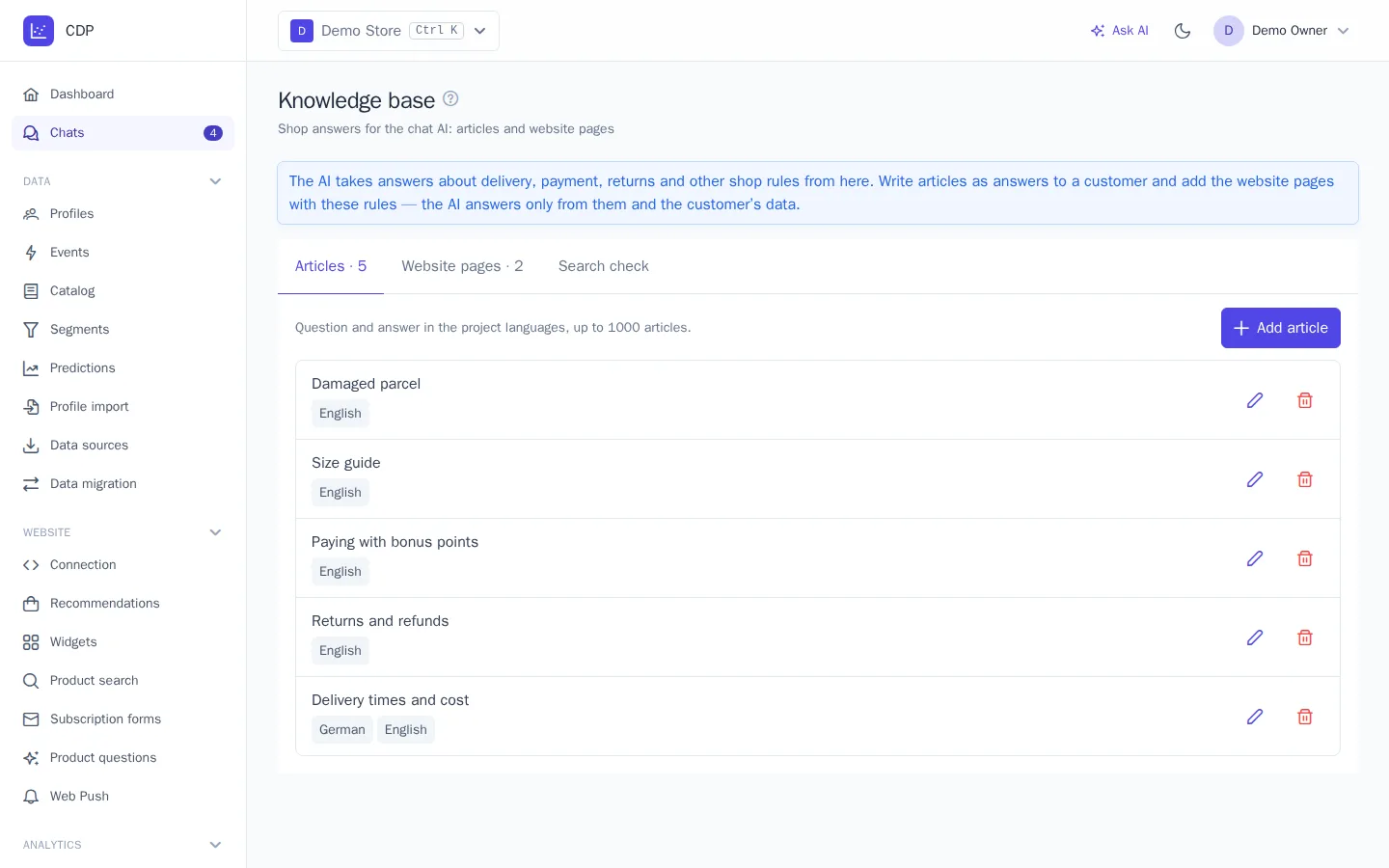1389x868 pixels.
Task: Switch to the Articles tab
Action: tap(331, 266)
